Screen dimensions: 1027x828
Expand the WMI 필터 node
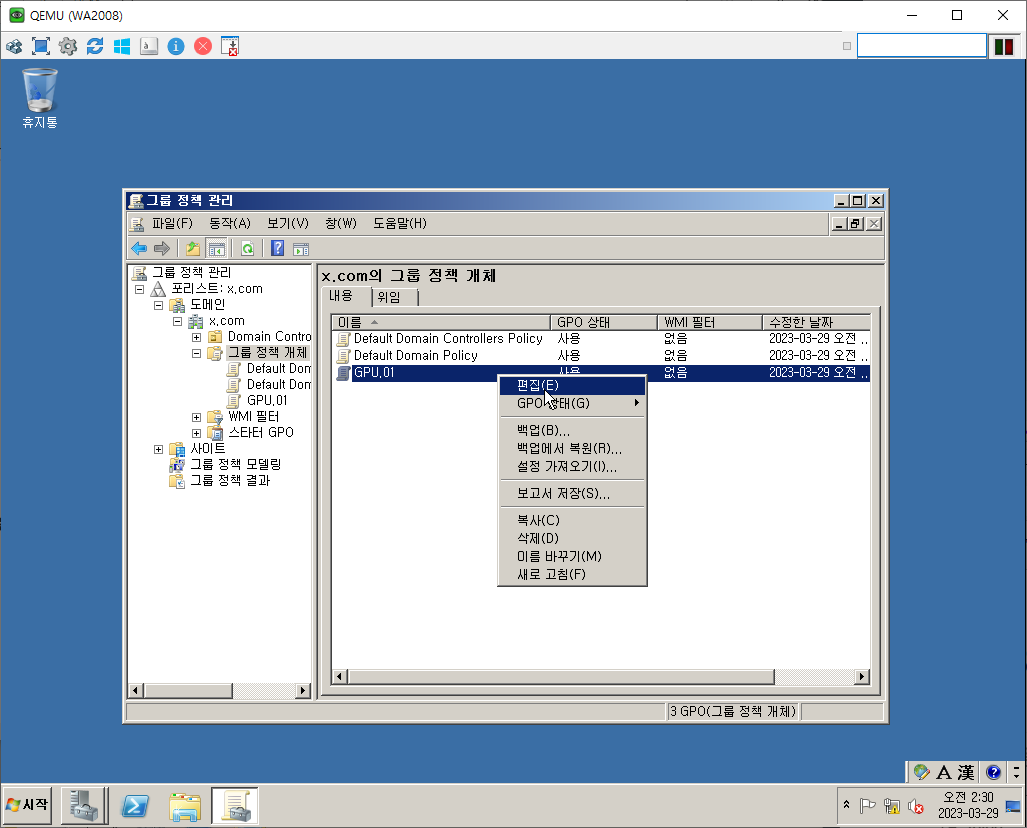pyautogui.click(x=196, y=417)
